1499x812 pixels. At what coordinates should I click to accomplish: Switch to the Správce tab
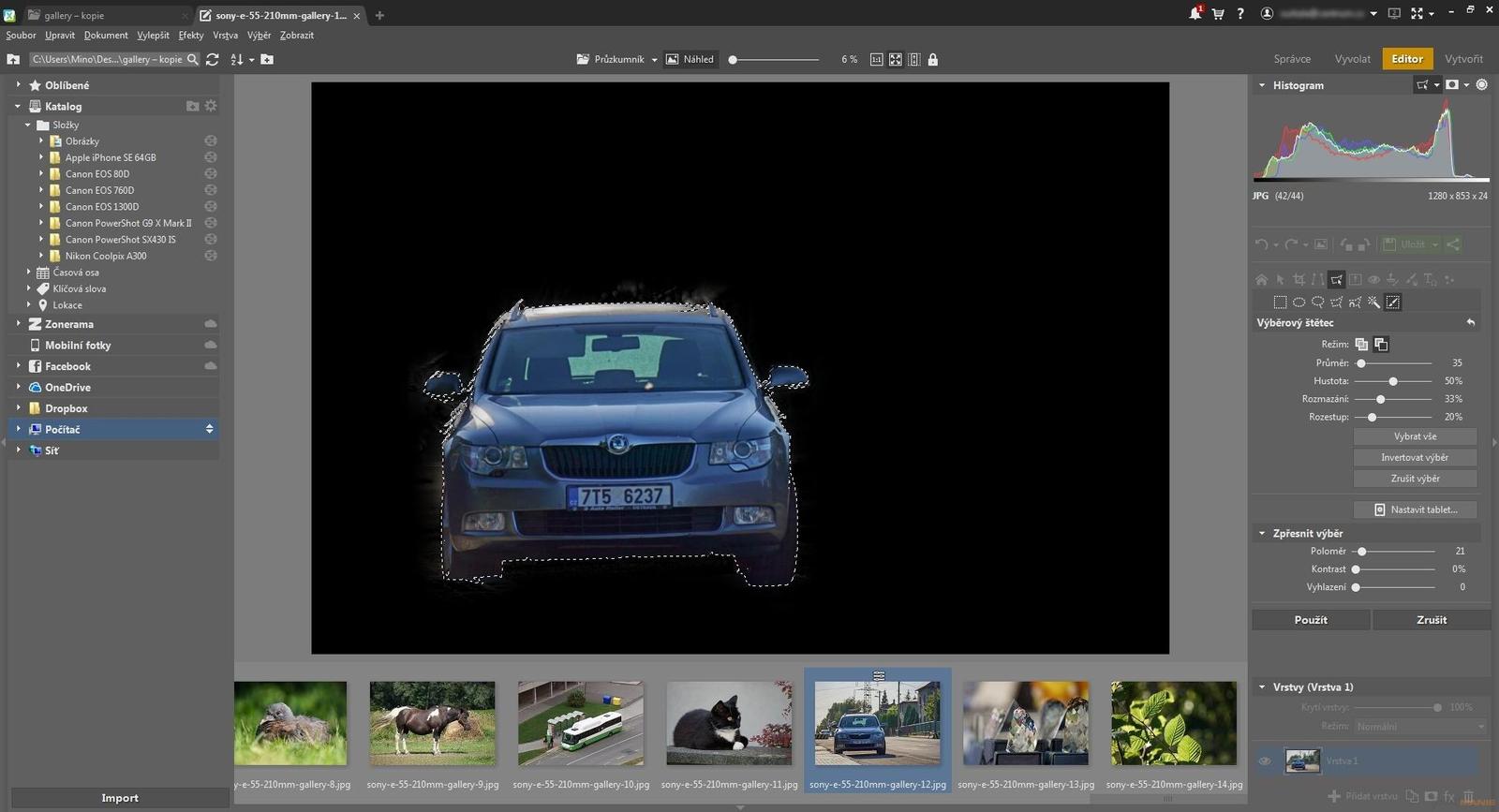(x=1292, y=58)
